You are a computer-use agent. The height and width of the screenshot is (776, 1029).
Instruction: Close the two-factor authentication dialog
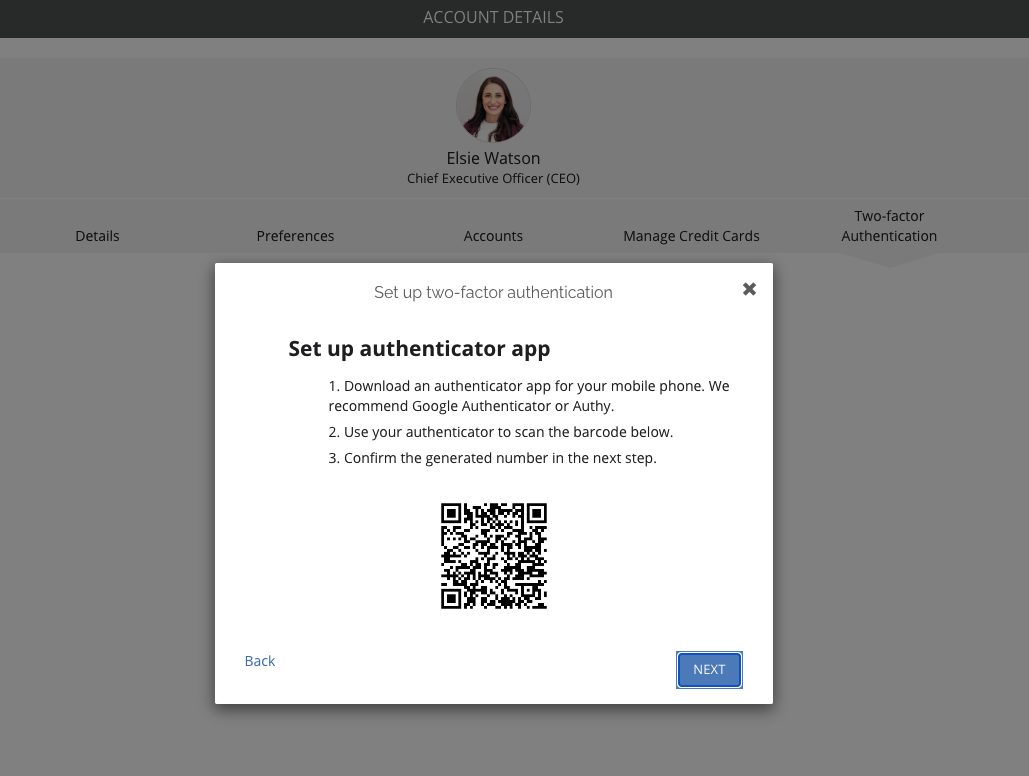[x=749, y=290]
